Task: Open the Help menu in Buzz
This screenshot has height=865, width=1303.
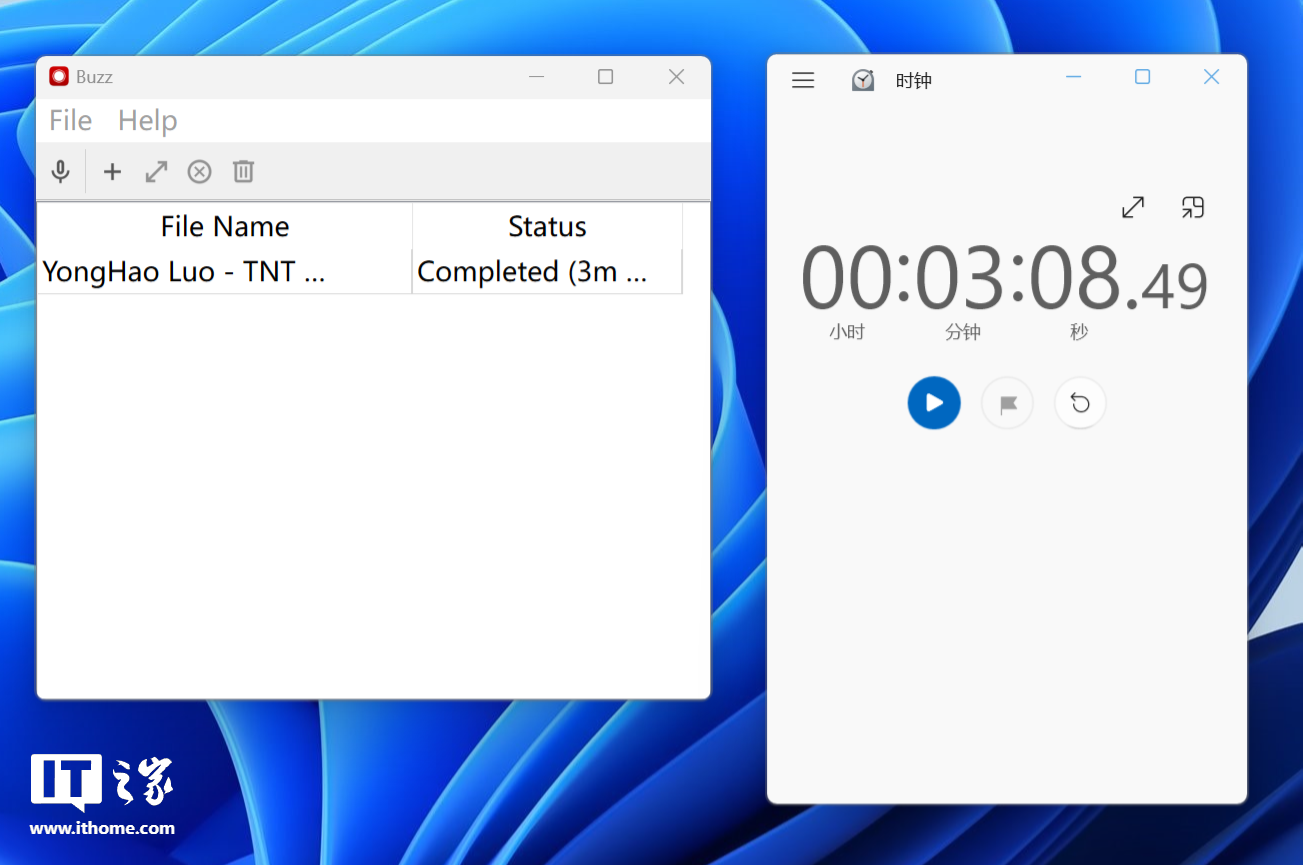Action: click(147, 121)
